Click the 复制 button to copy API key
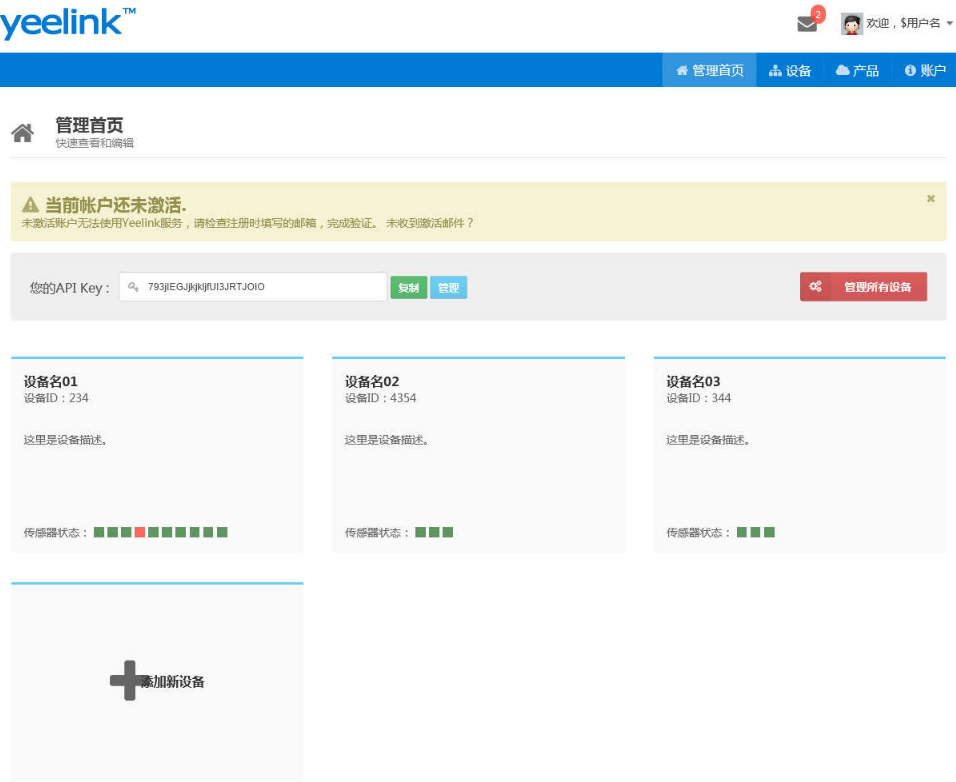Image resolution: width=956 pixels, height=782 pixels. [408, 286]
